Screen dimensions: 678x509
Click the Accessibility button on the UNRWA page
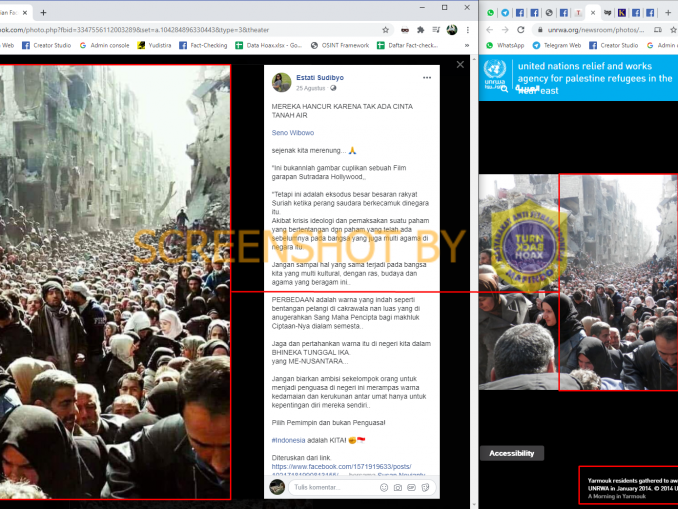512,453
